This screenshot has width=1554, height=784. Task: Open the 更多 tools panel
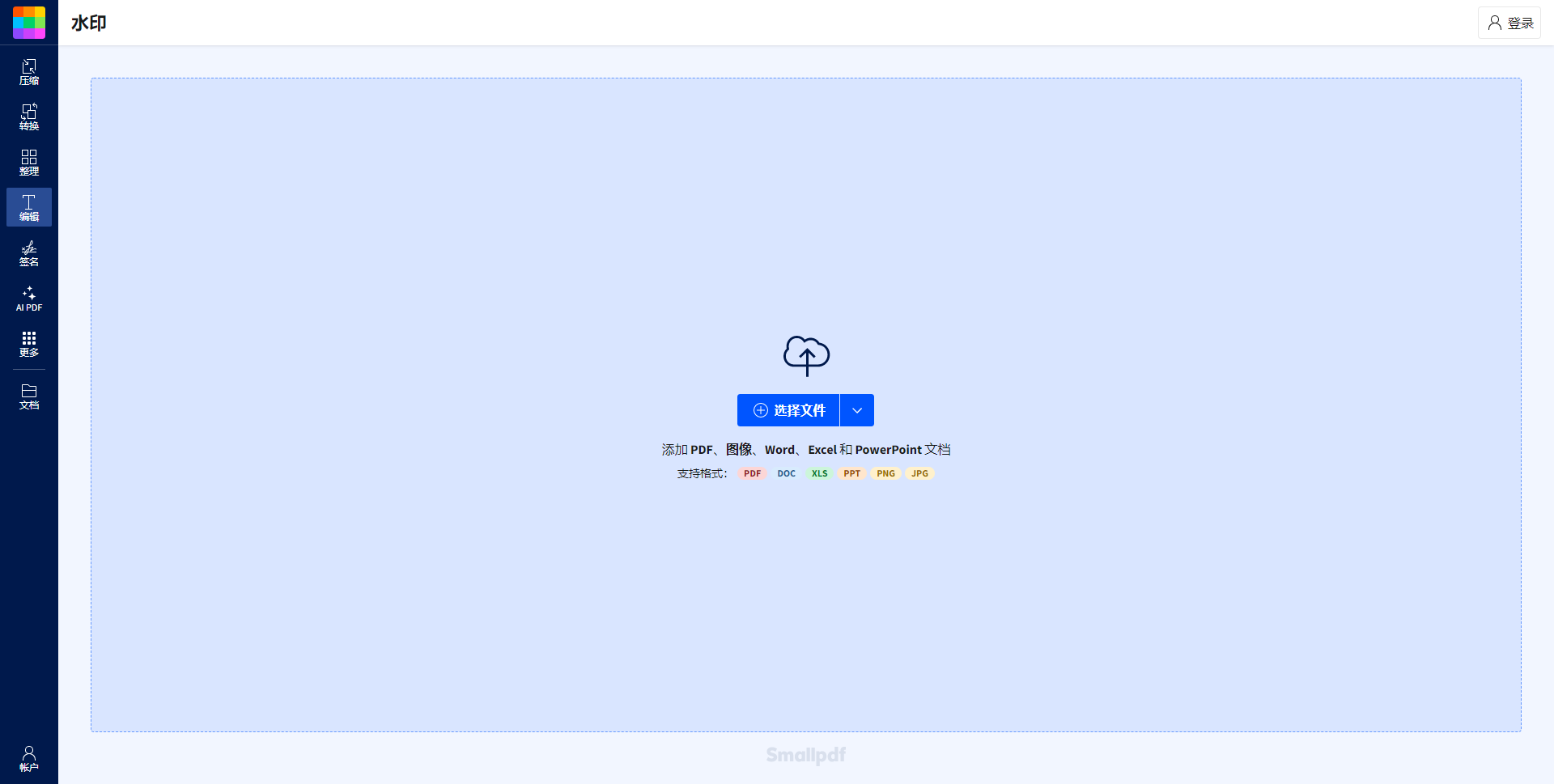28,344
